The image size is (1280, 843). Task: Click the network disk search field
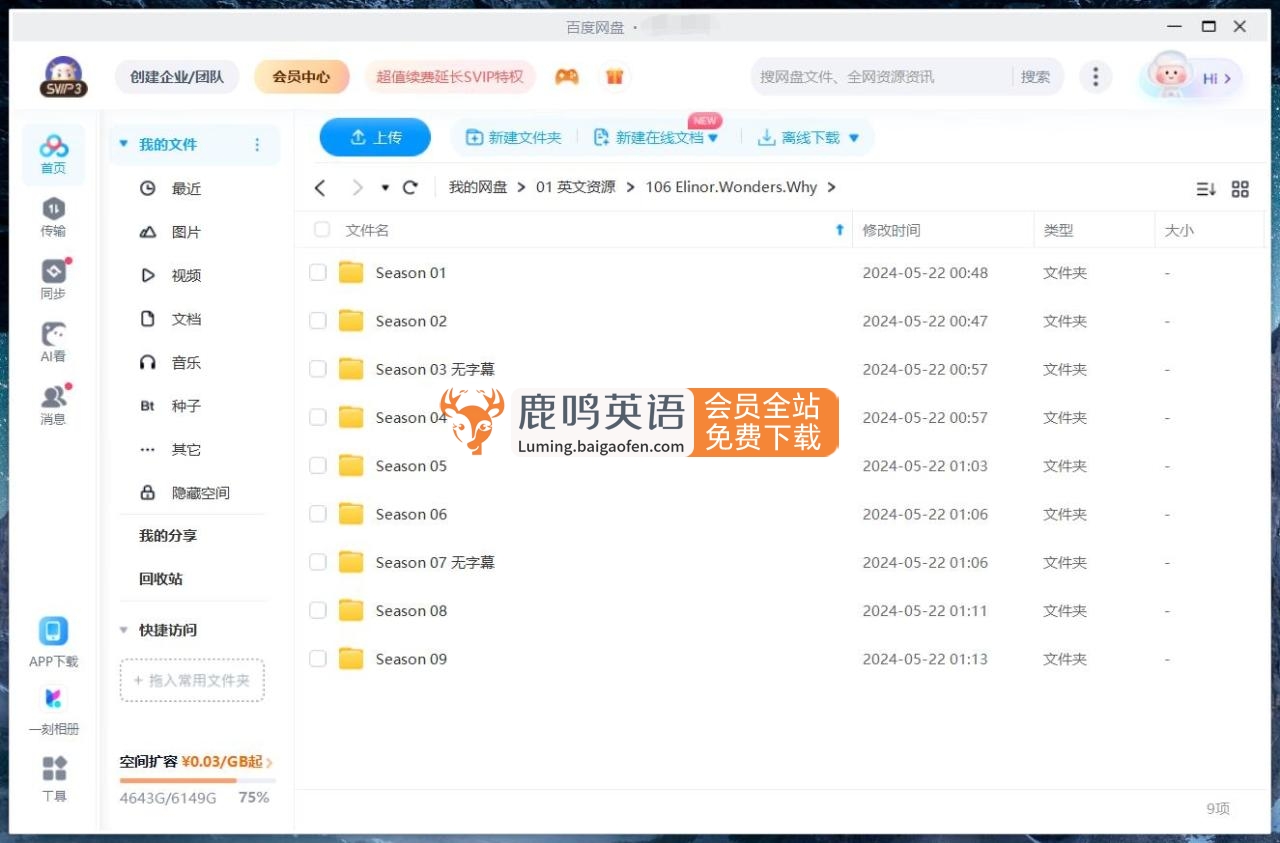pyautogui.click(x=880, y=76)
